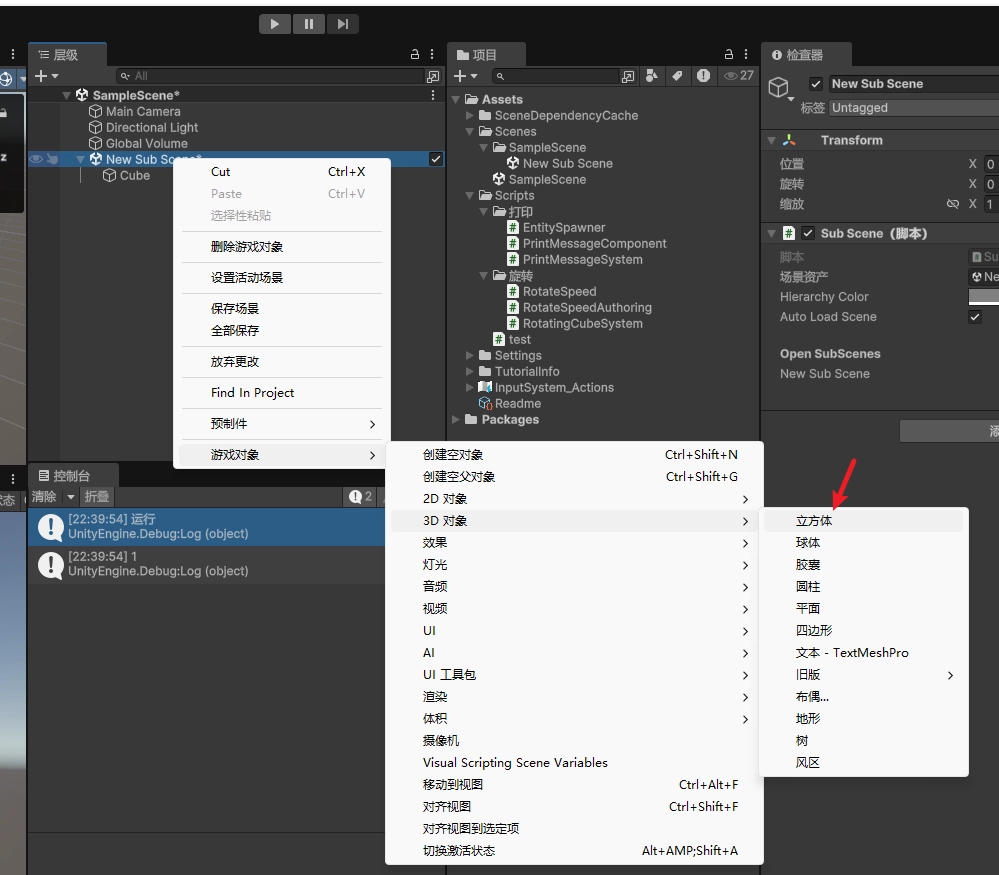Expand the 预制件 submenu
The image size is (999, 875).
282,424
